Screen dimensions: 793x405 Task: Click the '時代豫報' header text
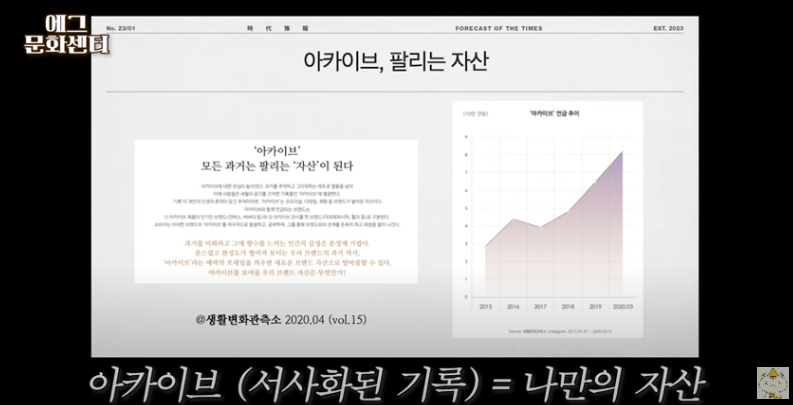pyautogui.click(x=278, y=28)
